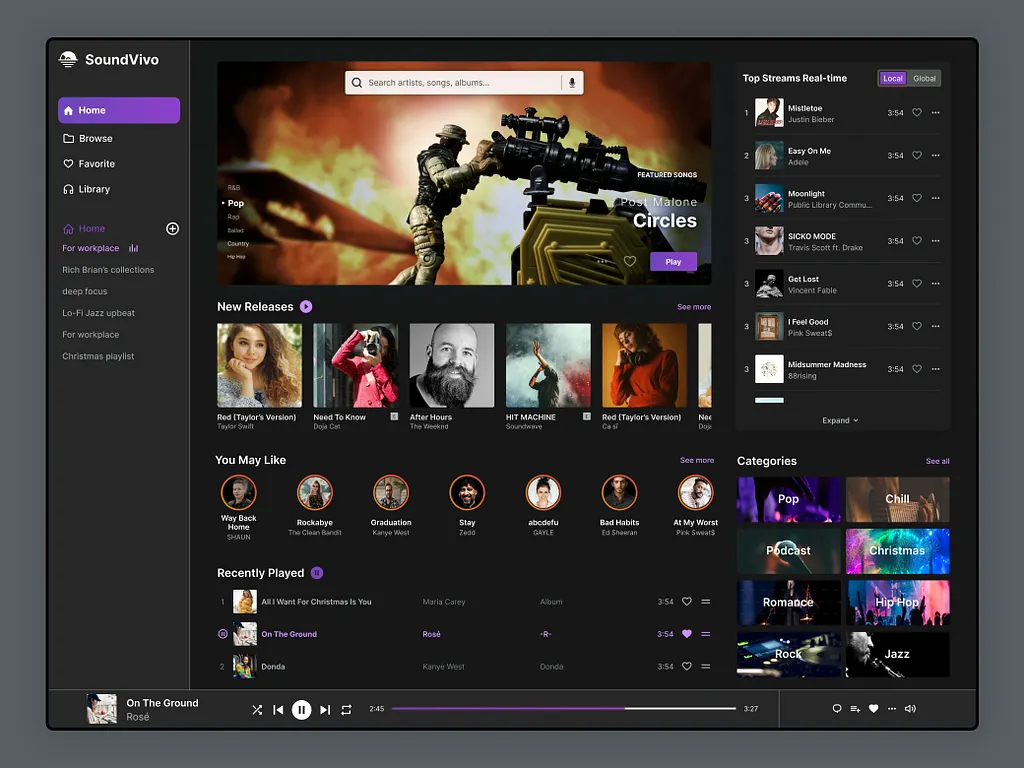Pause the currently playing song
The height and width of the screenshot is (768, 1024).
[301, 710]
